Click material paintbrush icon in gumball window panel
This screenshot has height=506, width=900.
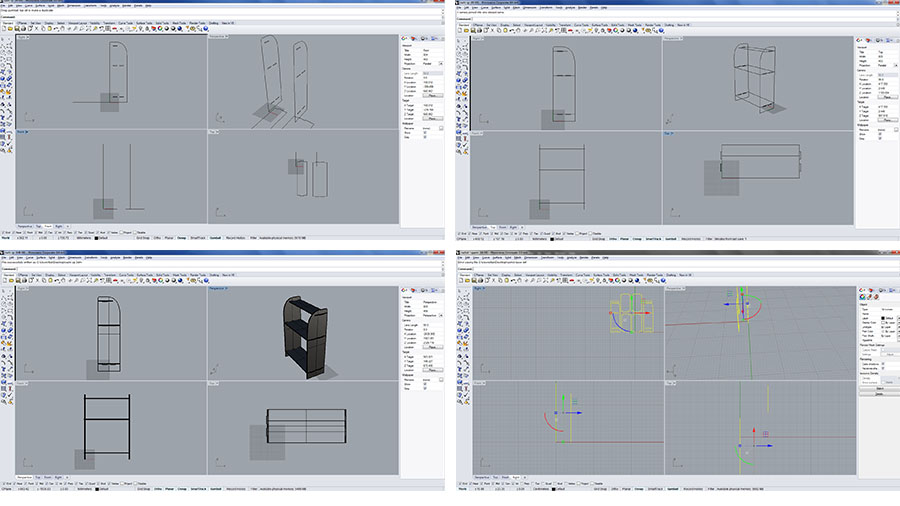(x=869, y=297)
